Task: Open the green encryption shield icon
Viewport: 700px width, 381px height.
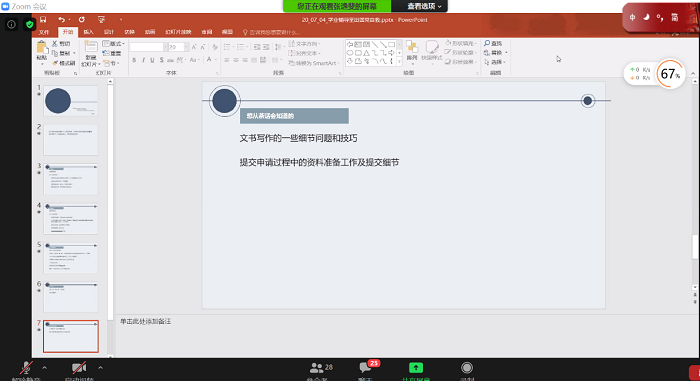Action: click(x=29, y=25)
